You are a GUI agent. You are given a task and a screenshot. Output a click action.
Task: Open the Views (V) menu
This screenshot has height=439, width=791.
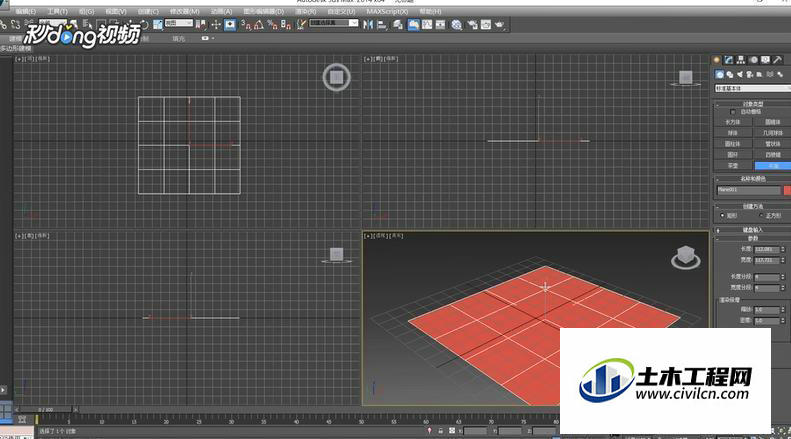116,11
